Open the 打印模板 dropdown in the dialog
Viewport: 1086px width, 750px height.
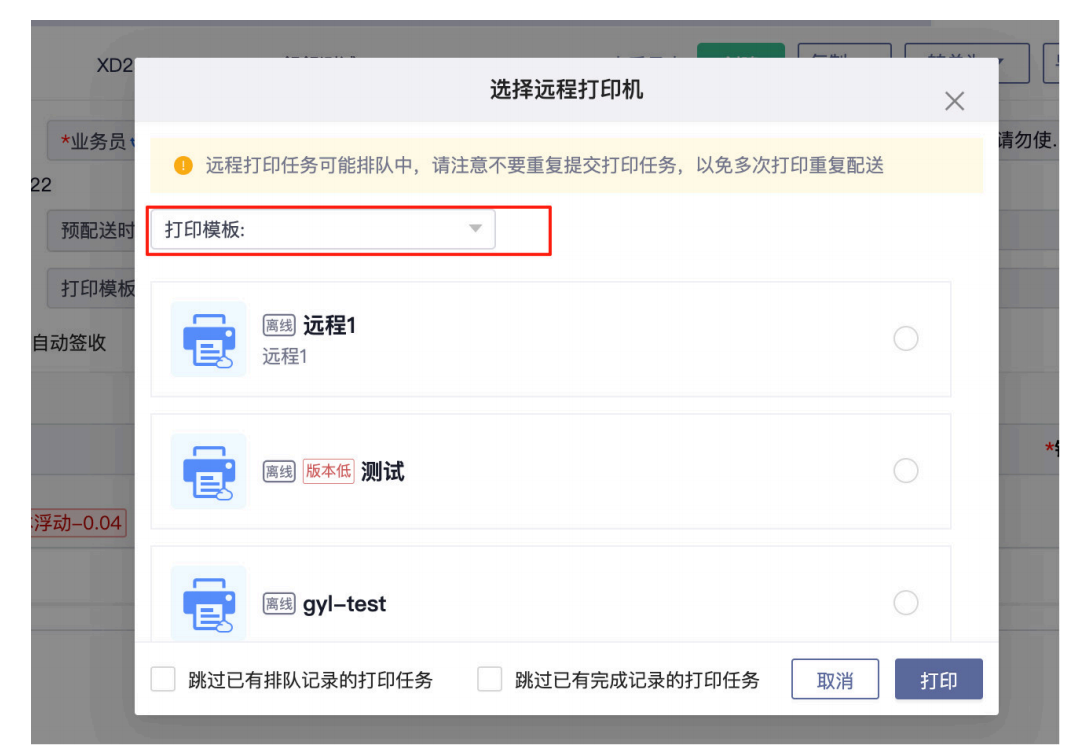pyautogui.click(x=322, y=229)
